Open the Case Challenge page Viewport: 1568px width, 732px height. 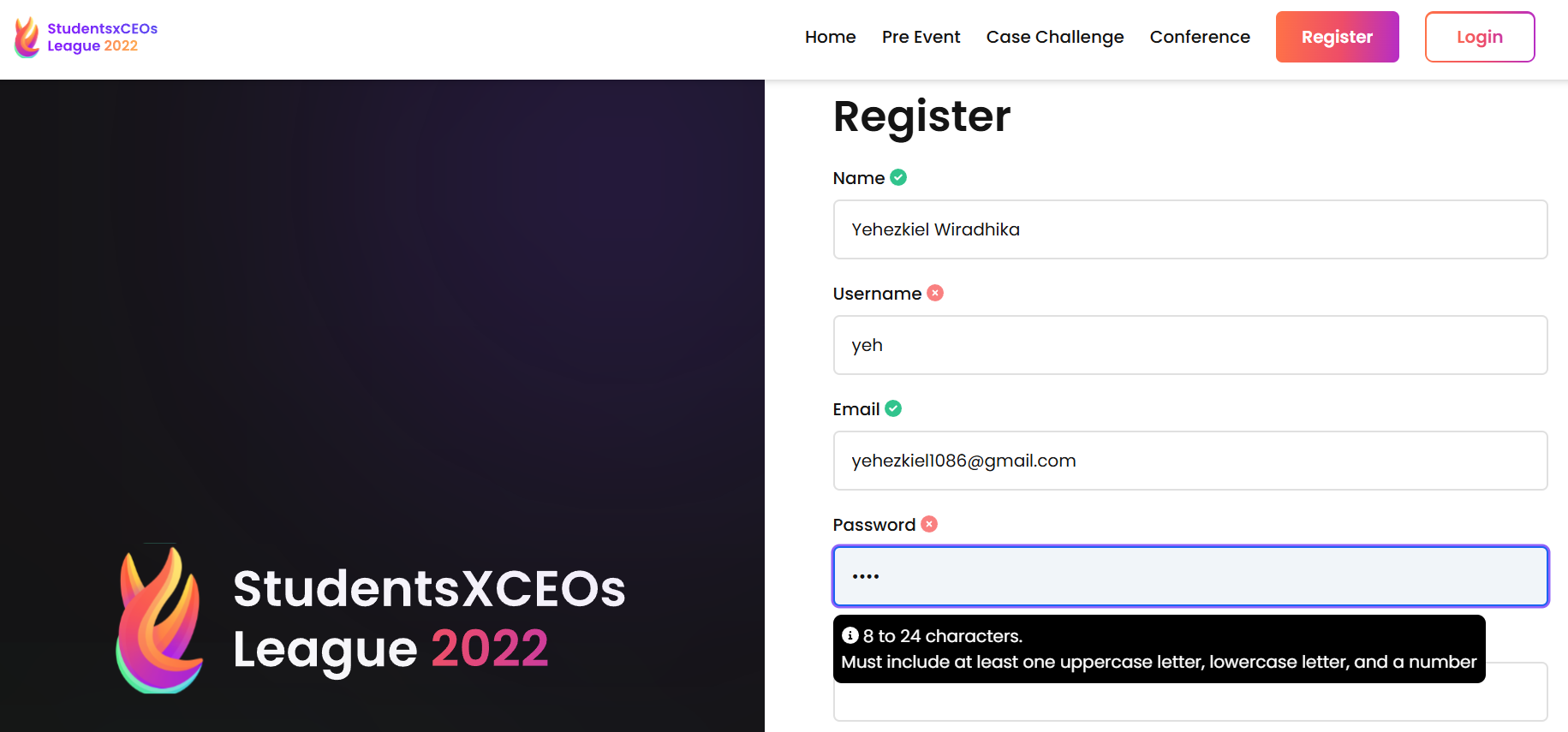(1054, 37)
